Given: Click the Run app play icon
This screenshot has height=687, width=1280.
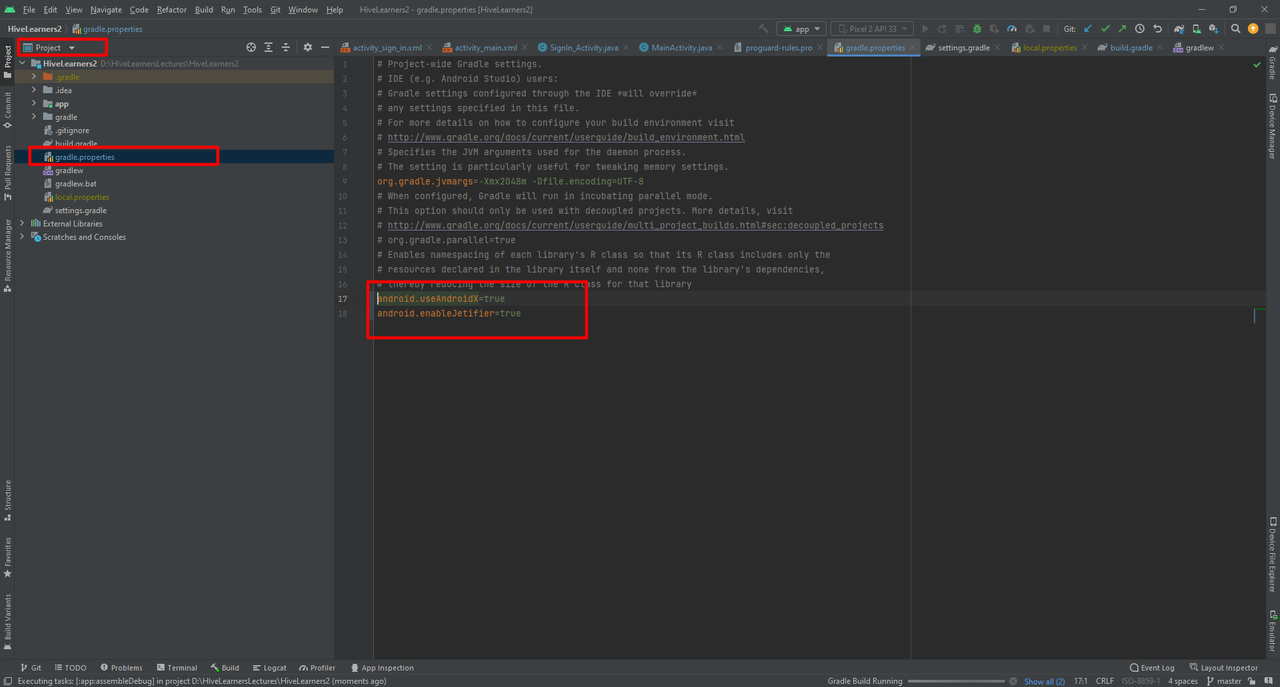Looking at the screenshot, I should (x=925, y=29).
